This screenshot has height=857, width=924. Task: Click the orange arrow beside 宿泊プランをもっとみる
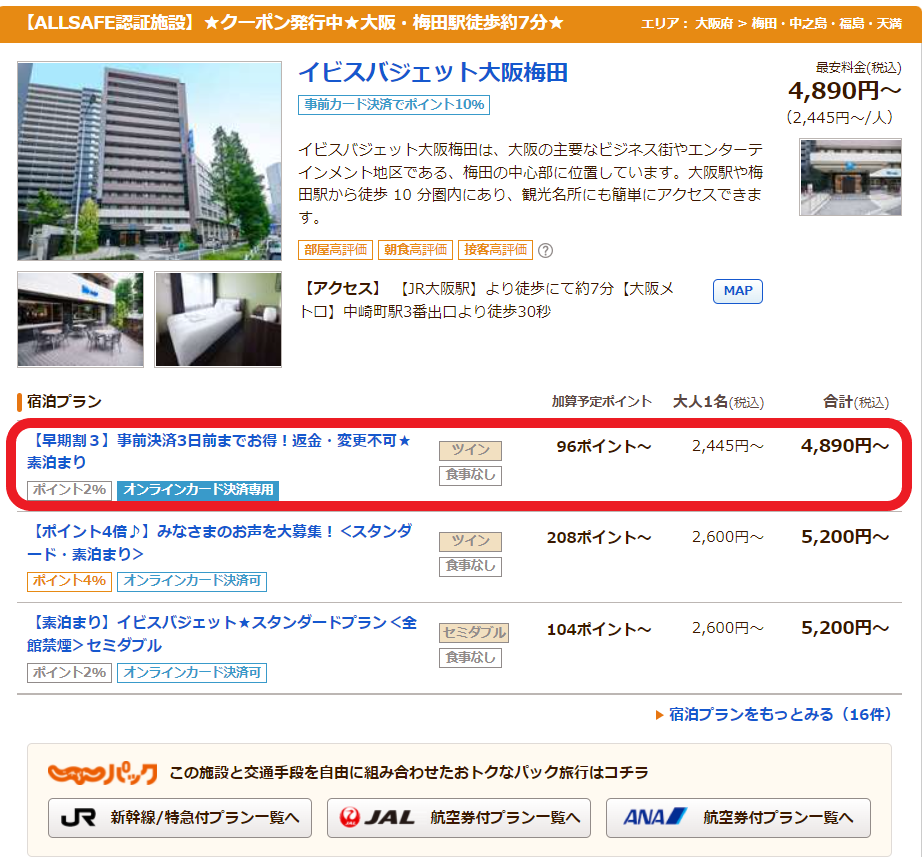pos(659,716)
